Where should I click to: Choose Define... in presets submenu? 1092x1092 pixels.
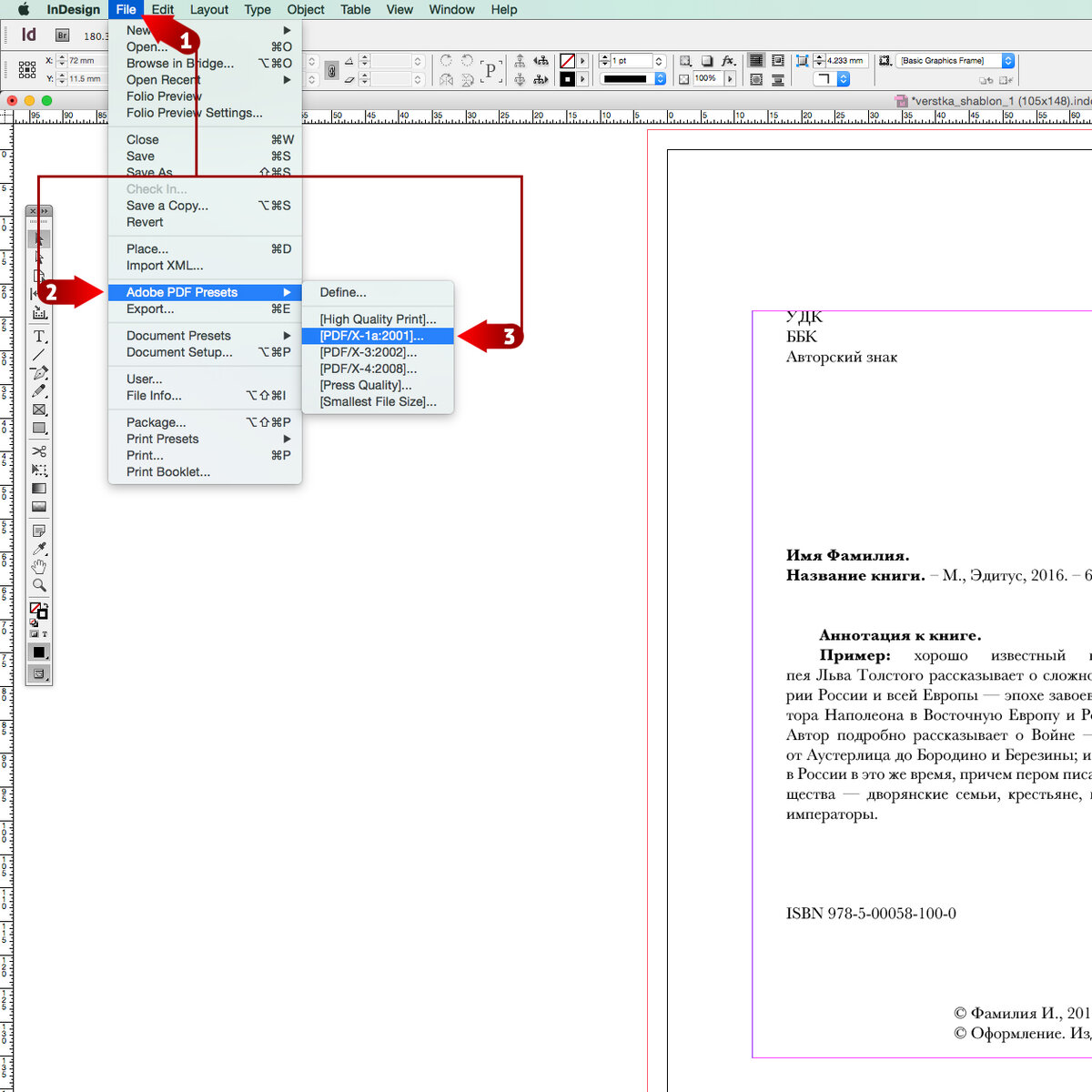(x=378, y=292)
